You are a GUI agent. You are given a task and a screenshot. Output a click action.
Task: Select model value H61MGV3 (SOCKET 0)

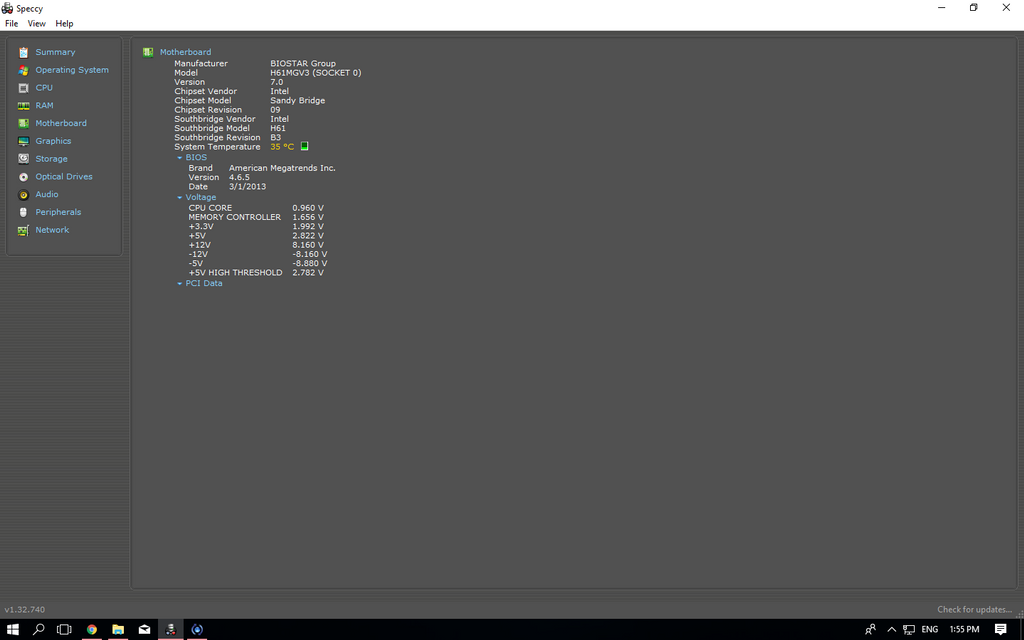click(x=315, y=72)
